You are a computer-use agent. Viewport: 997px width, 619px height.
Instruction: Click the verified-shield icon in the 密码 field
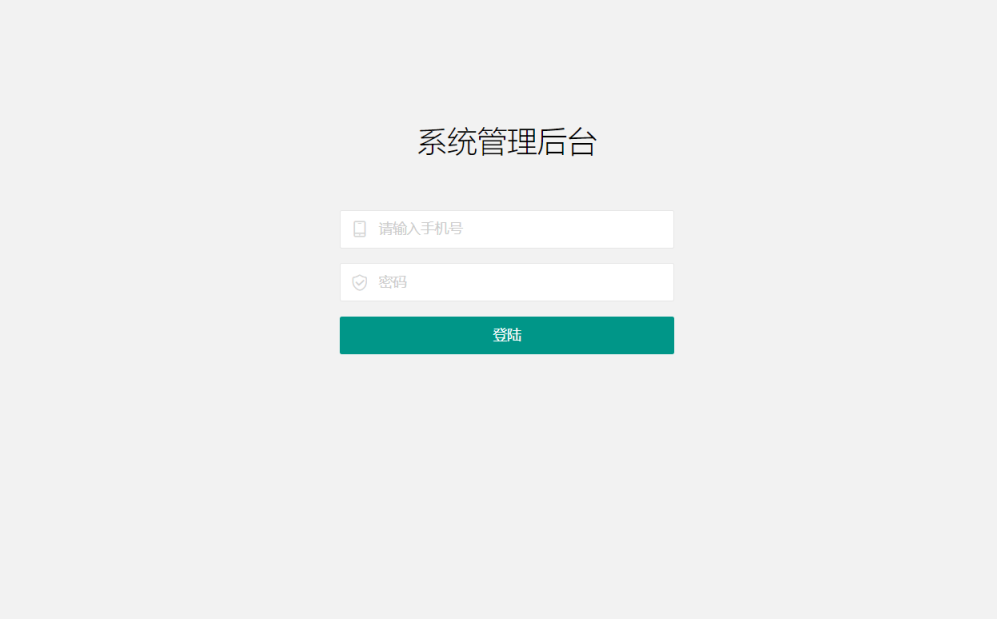point(359,282)
